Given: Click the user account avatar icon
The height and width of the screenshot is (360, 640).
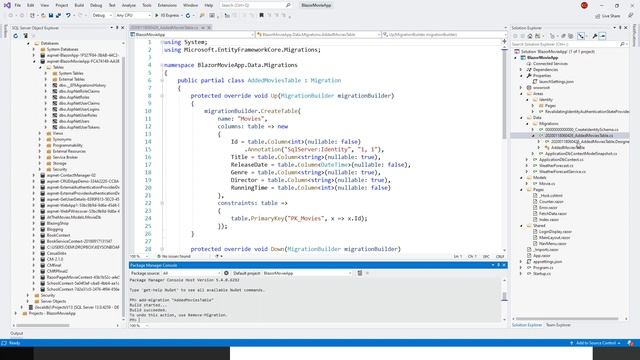Looking at the screenshot, I should (584, 5).
